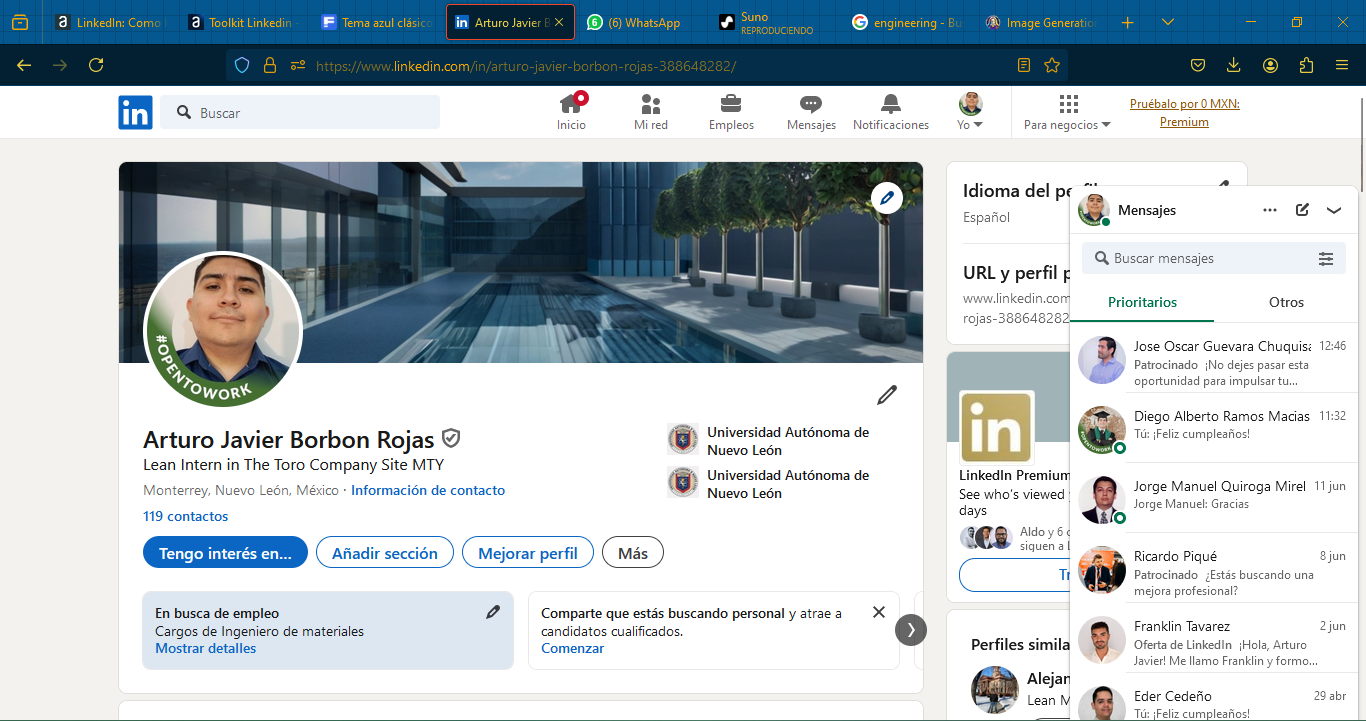Select the Prioritarios messages tab
The width and height of the screenshot is (1366, 721).
[x=1142, y=302]
